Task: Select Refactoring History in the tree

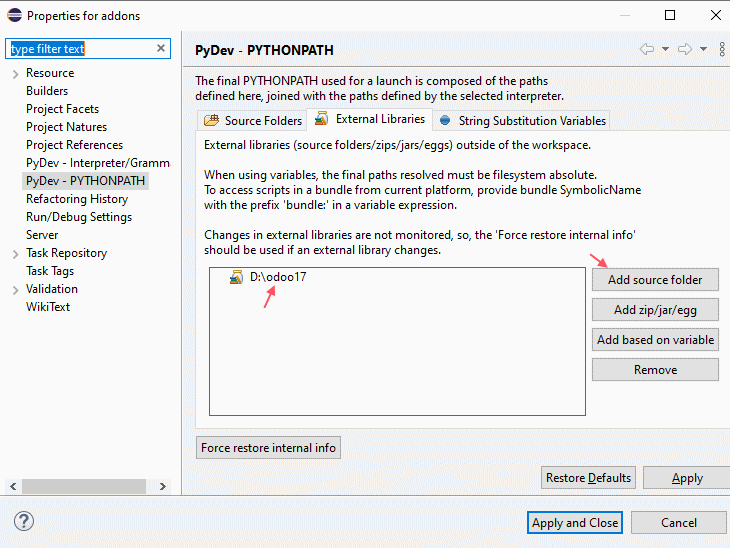Action: (77, 199)
